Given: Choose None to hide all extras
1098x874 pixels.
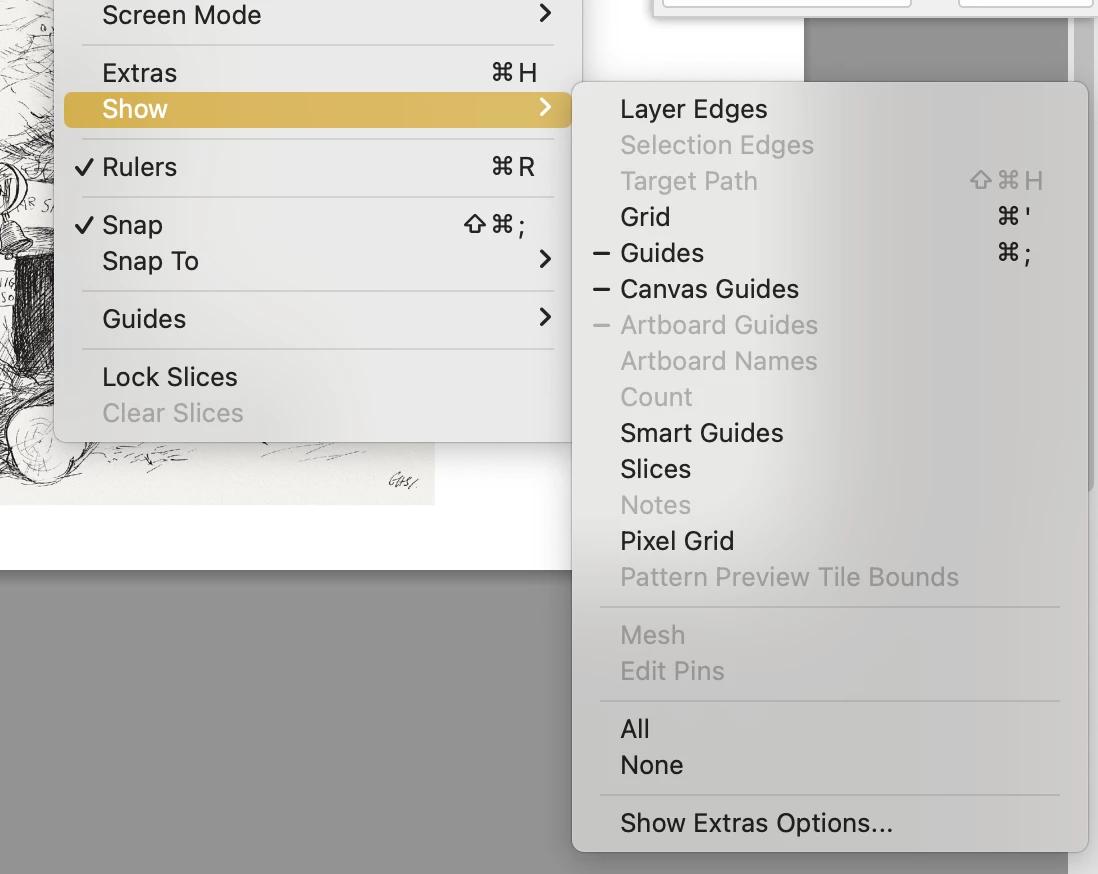Looking at the screenshot, I should pos(651,765).
